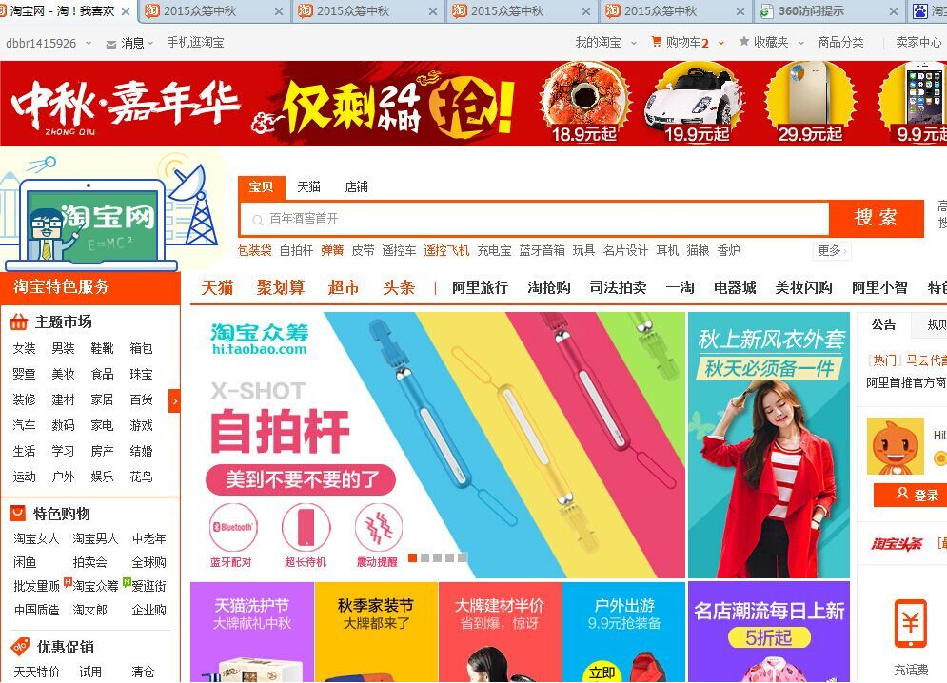Open the 数码 category link

pos(63,425)
